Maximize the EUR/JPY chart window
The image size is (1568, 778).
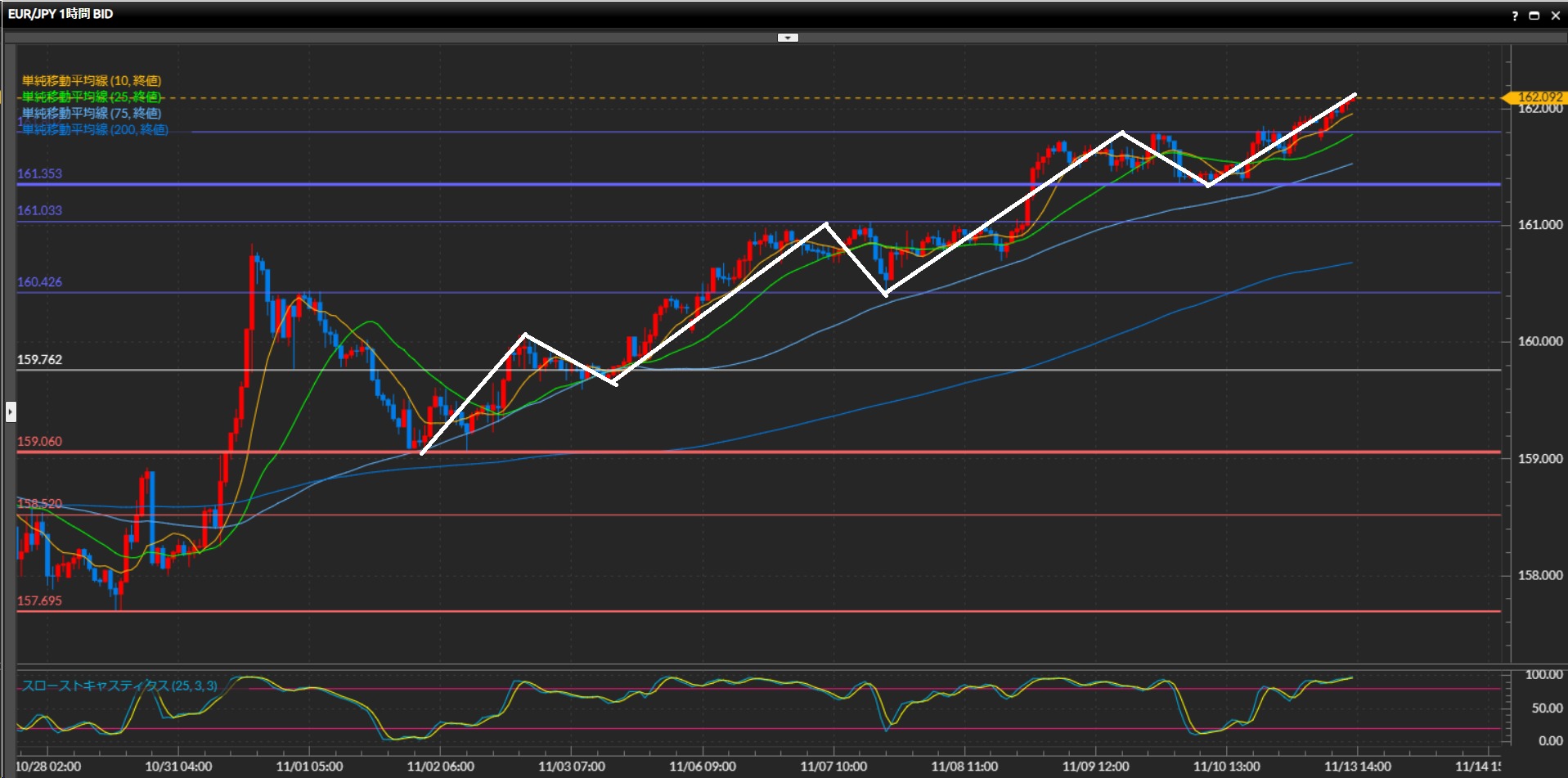pyautogui.click(x=1534, y=16)
